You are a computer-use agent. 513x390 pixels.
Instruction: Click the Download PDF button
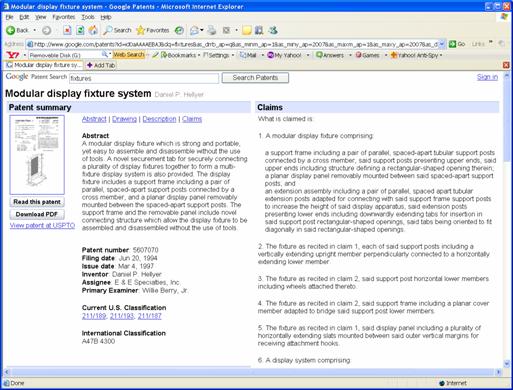[x=37, y=214]
